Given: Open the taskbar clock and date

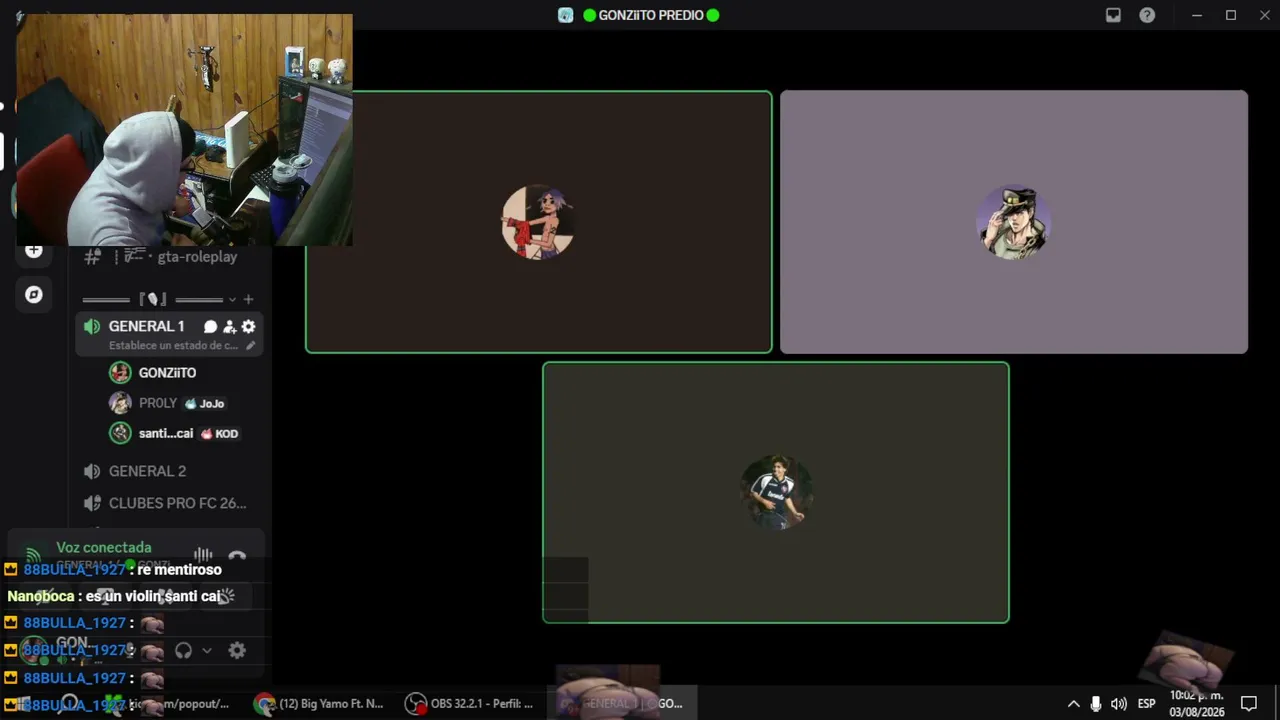Looking at the screenshot, I should pyautogui.click(x=1197, y=703).
